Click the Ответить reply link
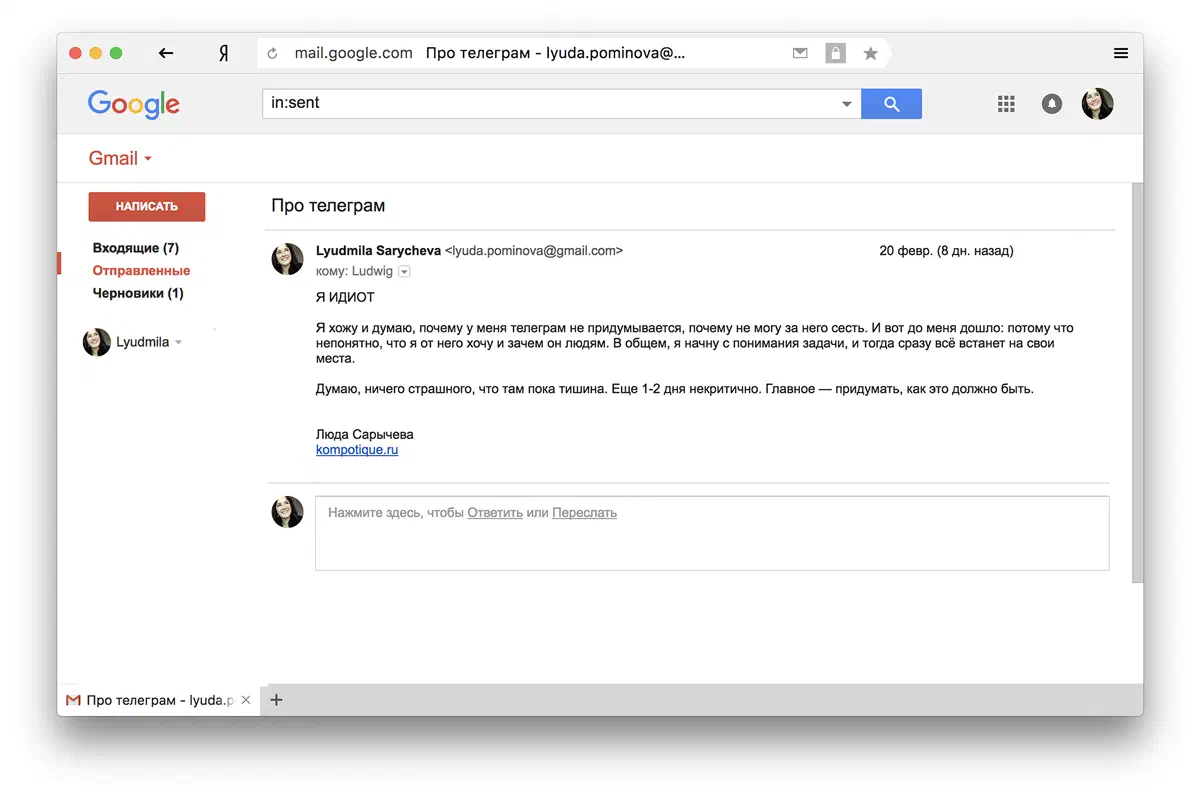This screenshot has width=1200, height=797. (x=495, y=513)
